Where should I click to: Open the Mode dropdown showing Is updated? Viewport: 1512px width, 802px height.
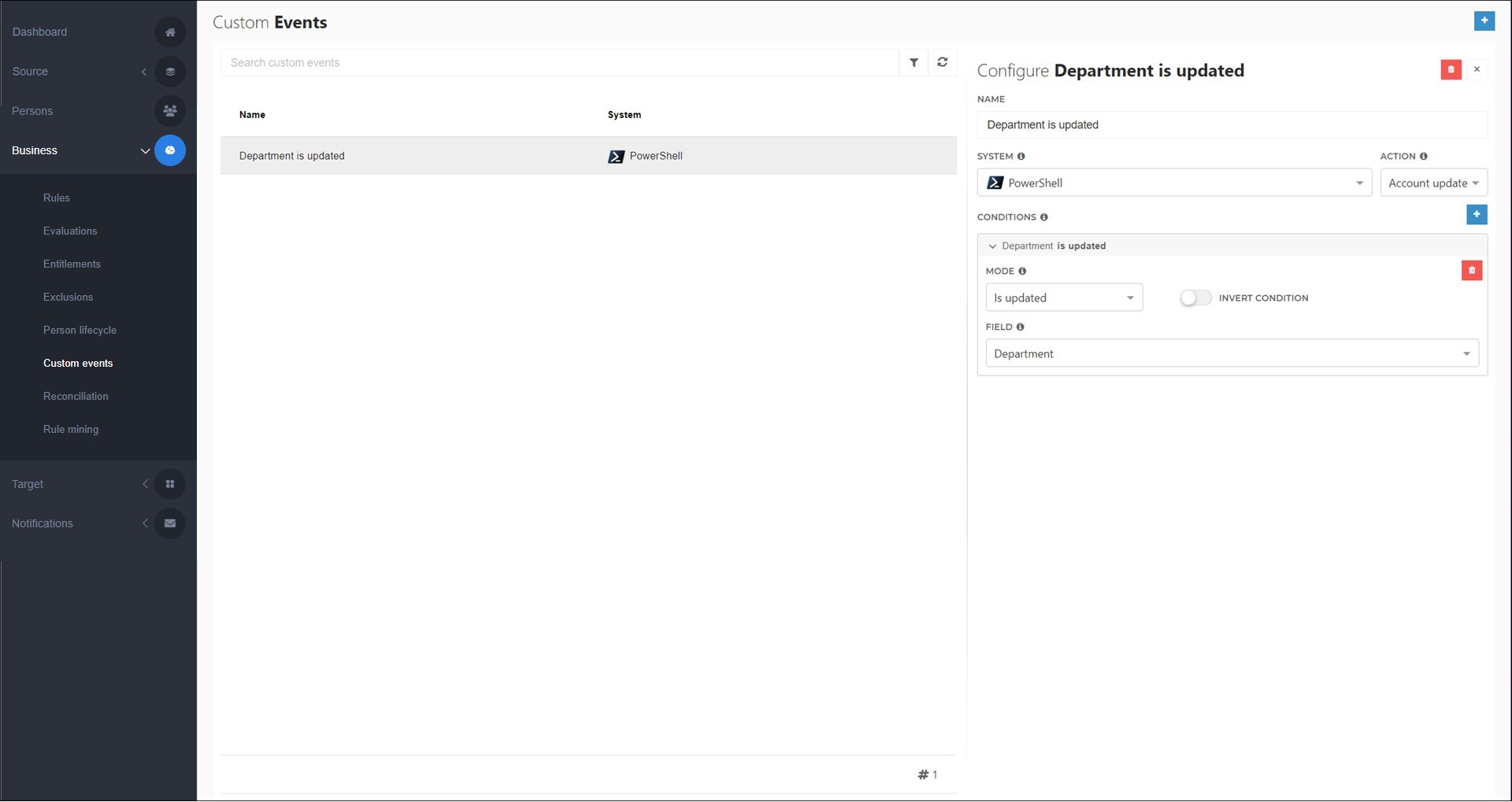tap(1064, 298)
